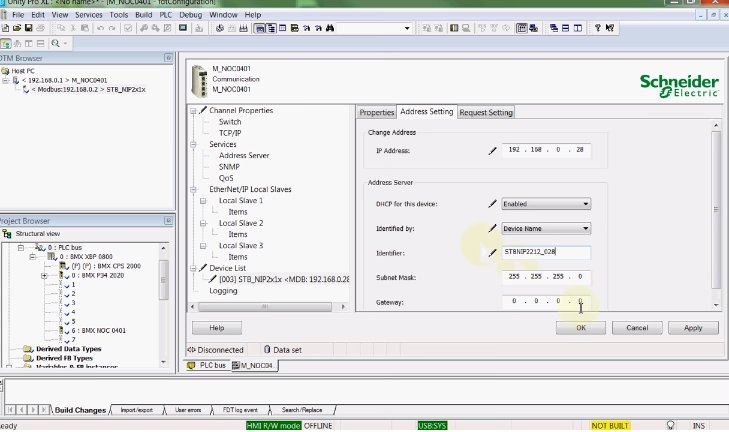Screen dimensions: 729x432
Task: Click the pencil icon beside DHCP for this device
Action: tap(492, 204)
